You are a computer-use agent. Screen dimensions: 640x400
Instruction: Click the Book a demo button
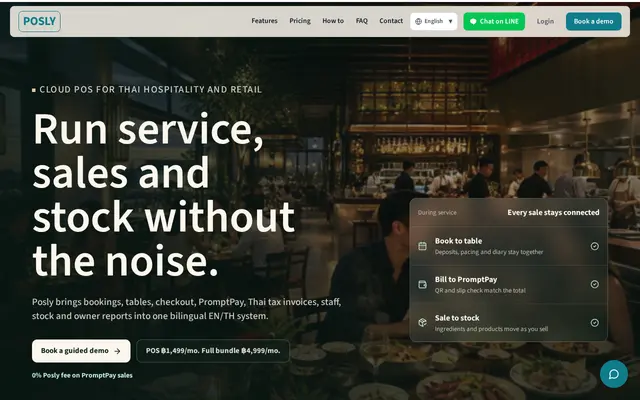593,22
